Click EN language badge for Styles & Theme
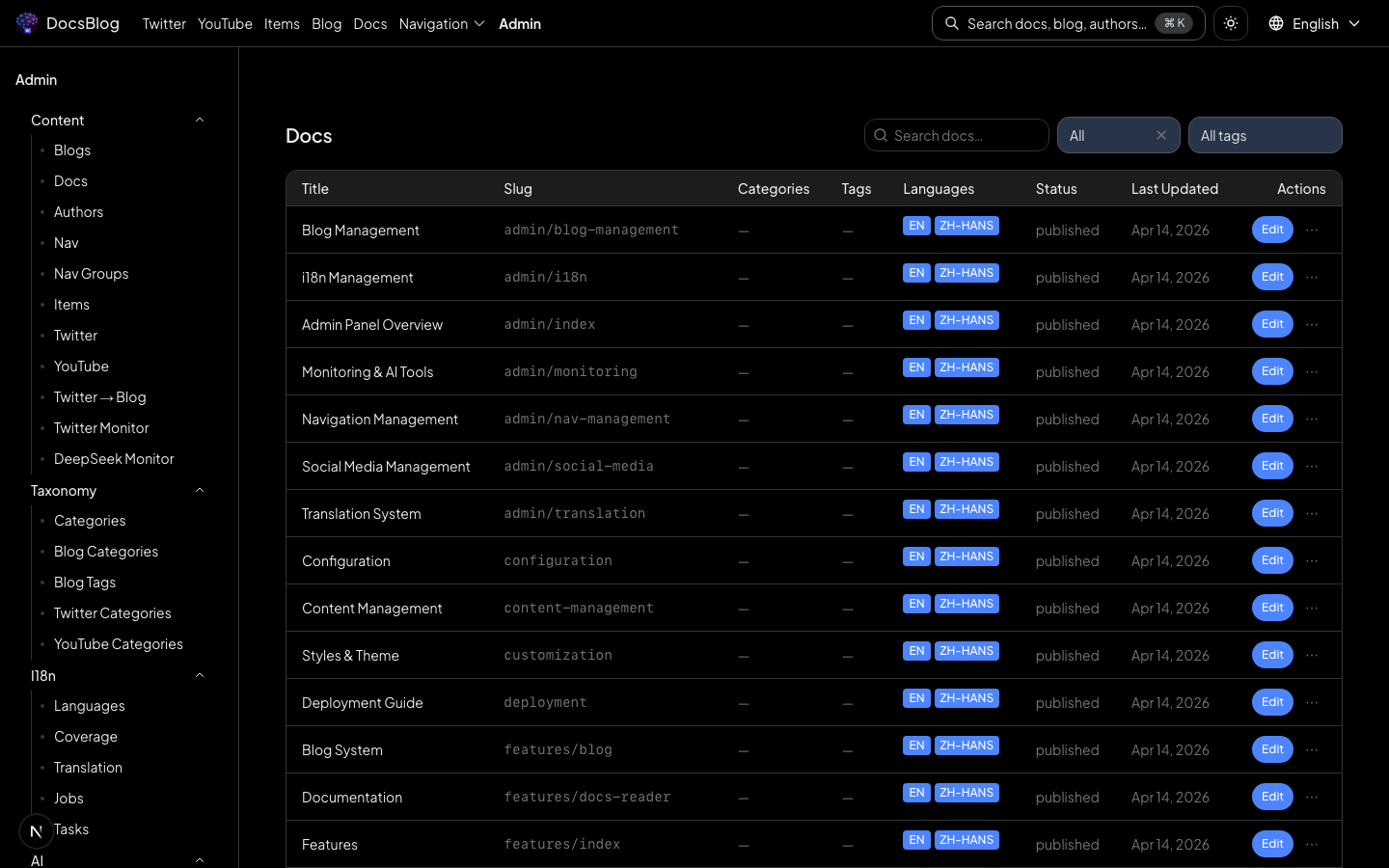Screen dimensions: 1389x868 [916, 651]
